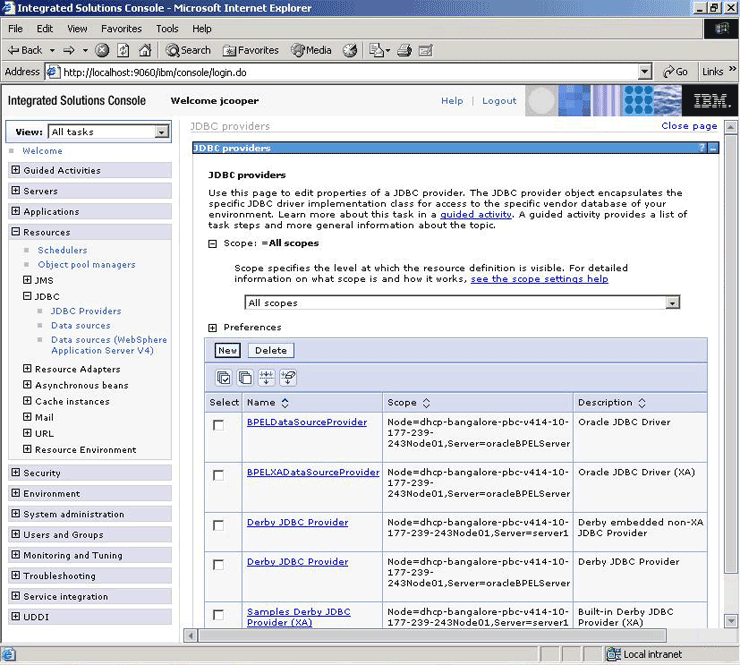
Task: Click the clear filter icon
Action: point(288,378)
